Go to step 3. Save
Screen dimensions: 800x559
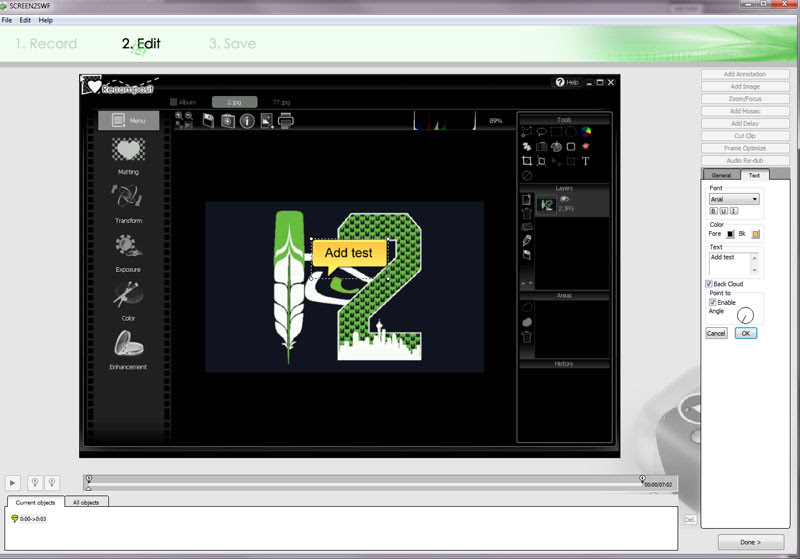pyautogui.click(x=232, y=44)
